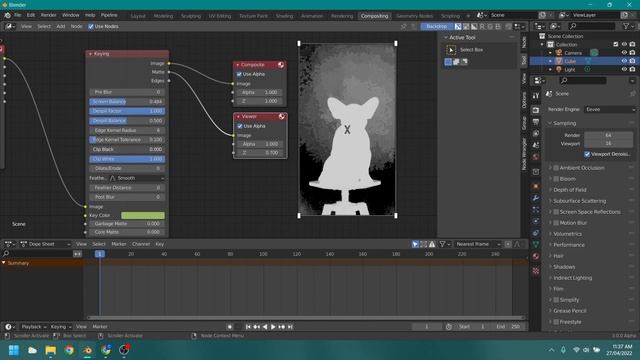Screen dimensions: 640x360
Task: Collapse the Sampling panel
Action: coord(550,123)
